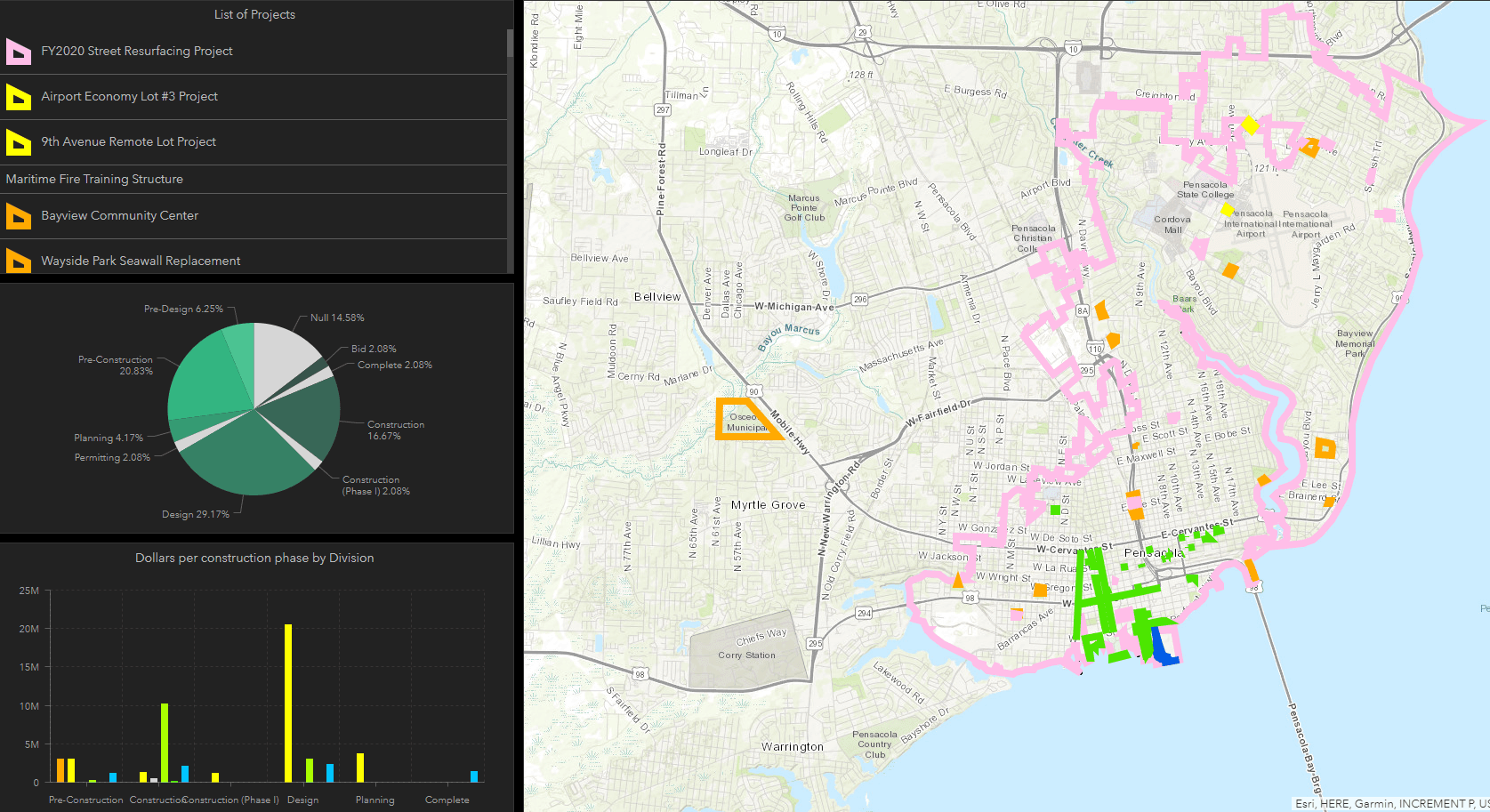Click the Pre-Construction axis label

[x=86, y=800]
